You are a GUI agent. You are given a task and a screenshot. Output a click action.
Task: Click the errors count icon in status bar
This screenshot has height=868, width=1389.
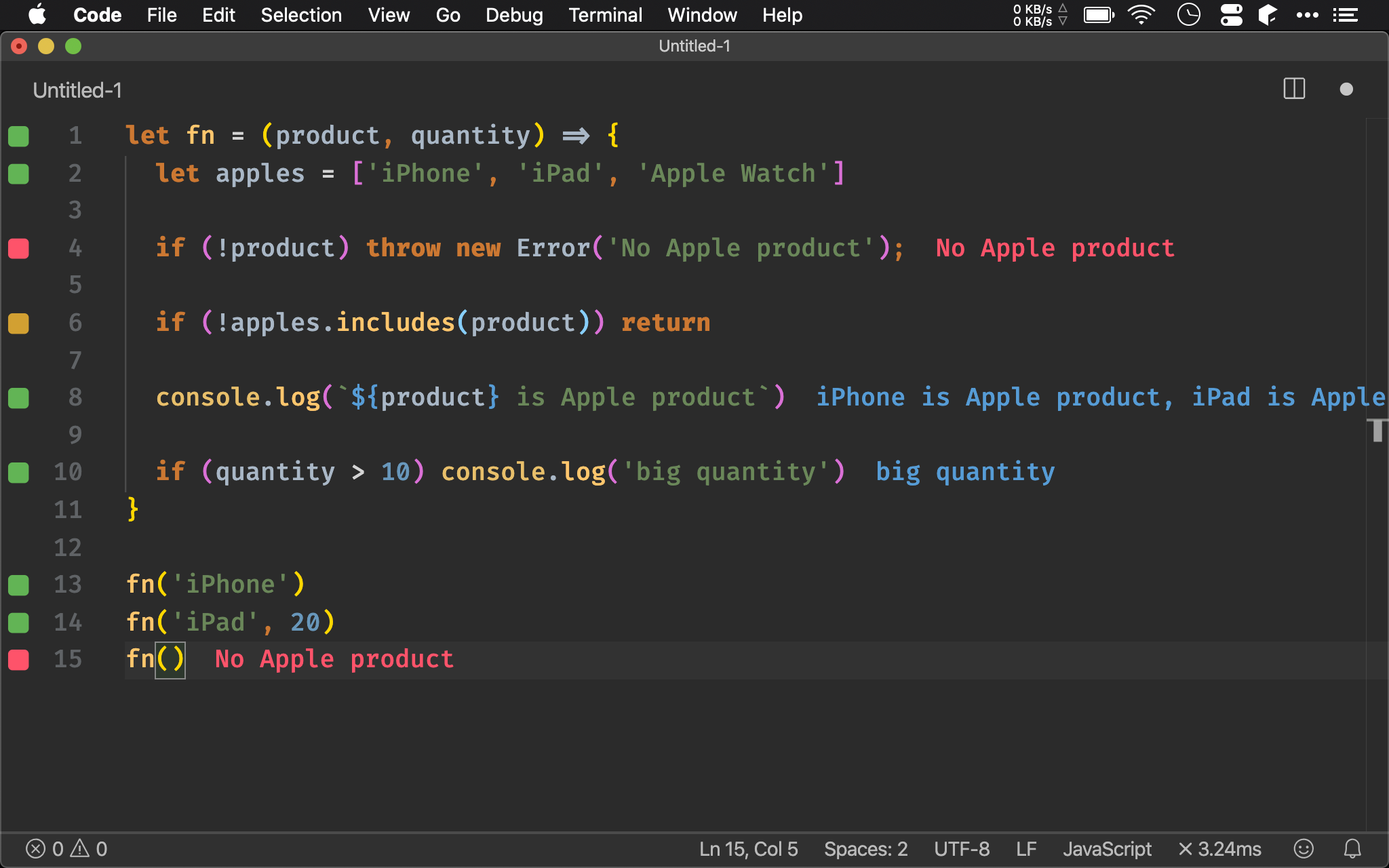point(36,849)
